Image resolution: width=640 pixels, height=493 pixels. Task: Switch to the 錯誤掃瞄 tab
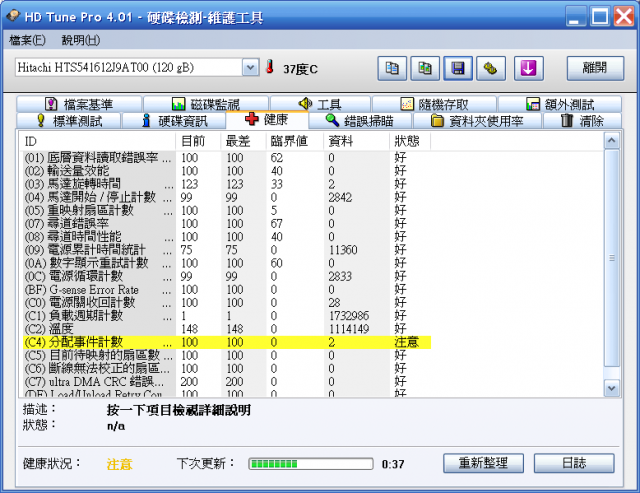[360, 121]
